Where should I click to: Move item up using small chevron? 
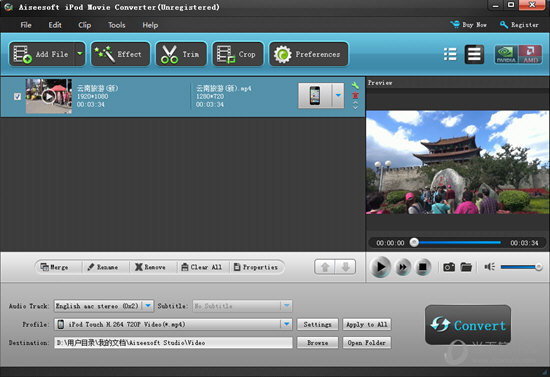click(355, 102)
